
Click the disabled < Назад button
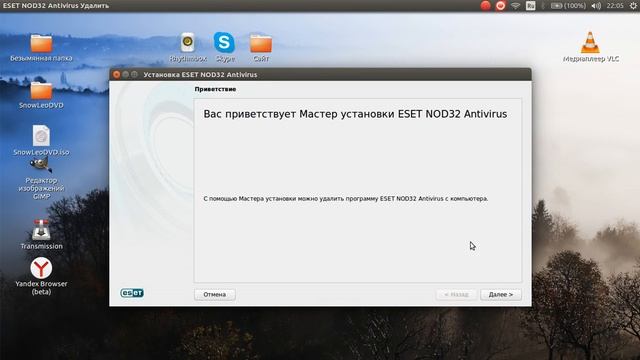click(456, 294)
